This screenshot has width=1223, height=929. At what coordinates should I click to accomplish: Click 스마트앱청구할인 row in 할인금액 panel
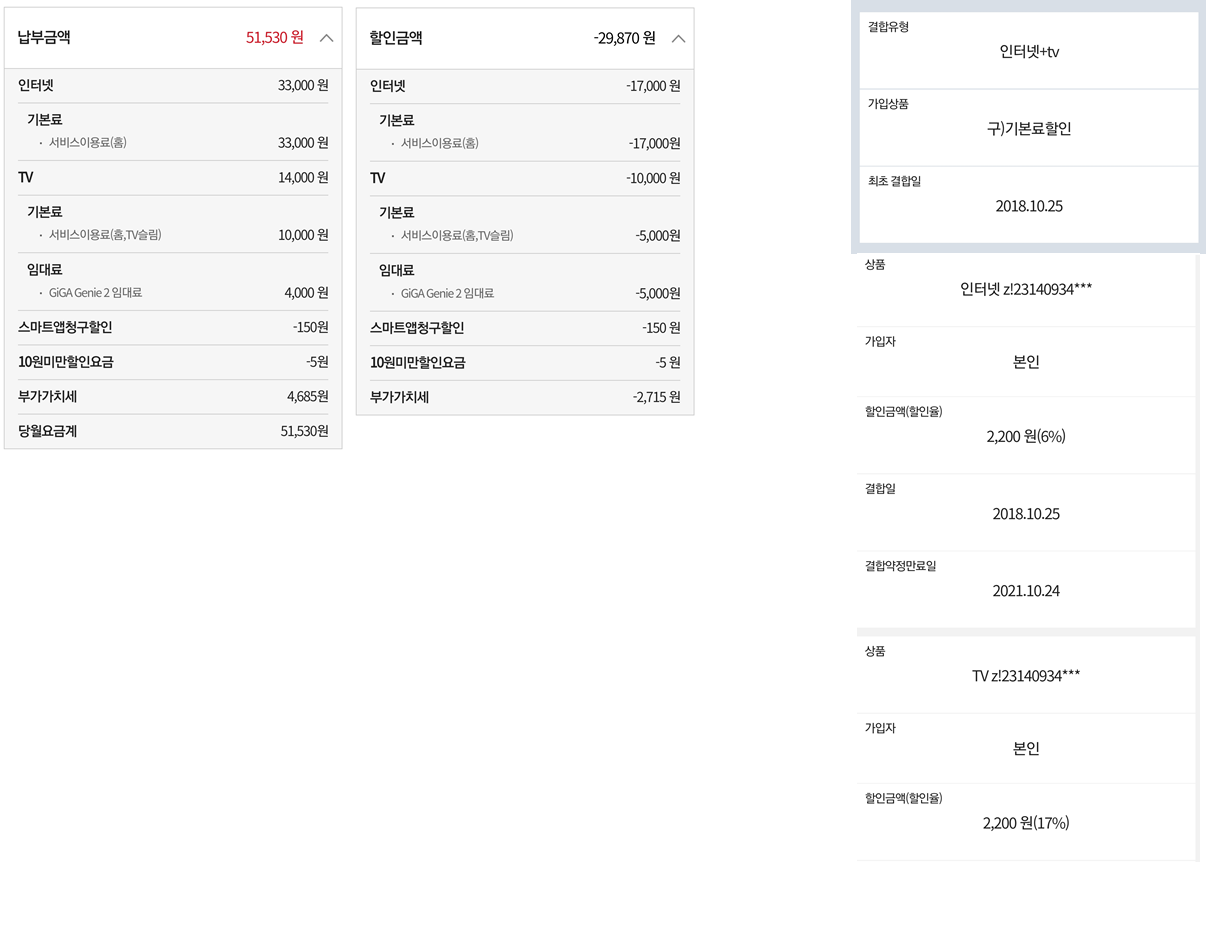pyautogui.click(x=417, y=328)
